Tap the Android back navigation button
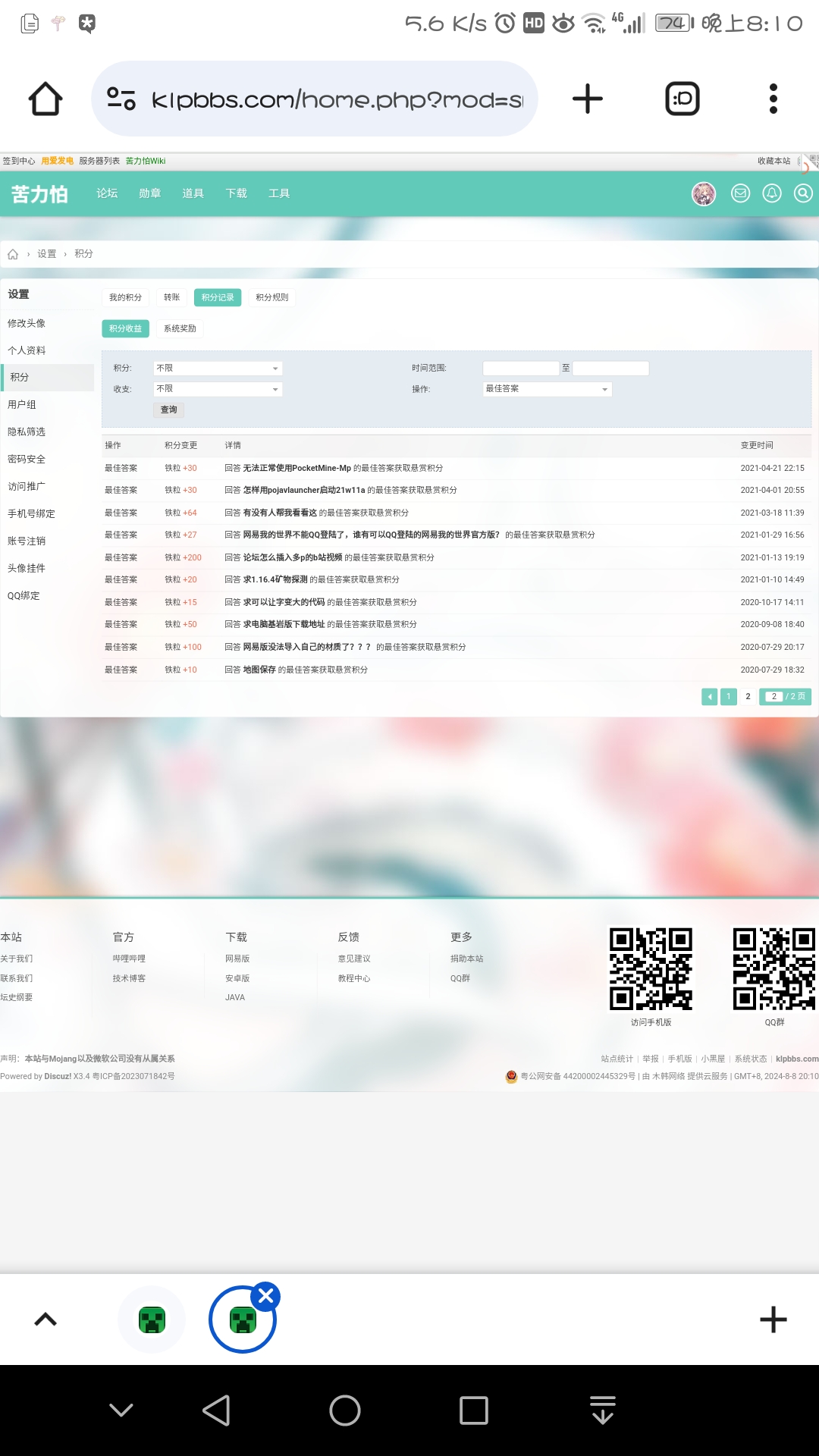Image resolution: width=819 pixels, height=1456 pixels. coord(217,1410)
